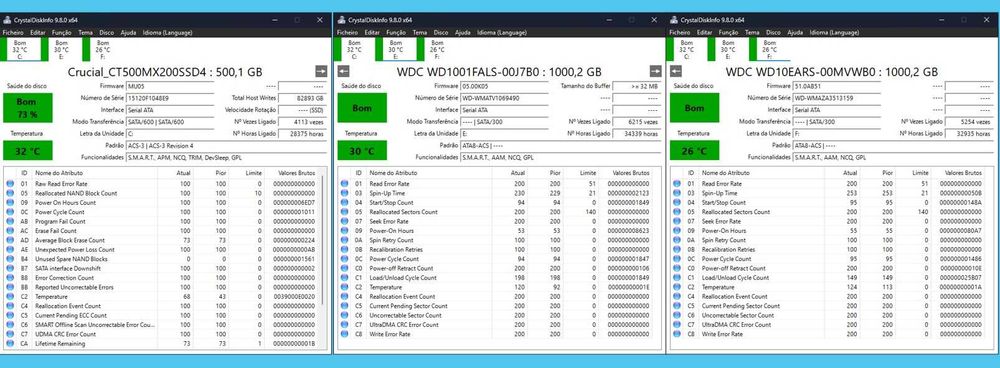Click blue status dot for Reallocated NAND Block Count
Screen dimensions: 1000x368
[10, 193]
